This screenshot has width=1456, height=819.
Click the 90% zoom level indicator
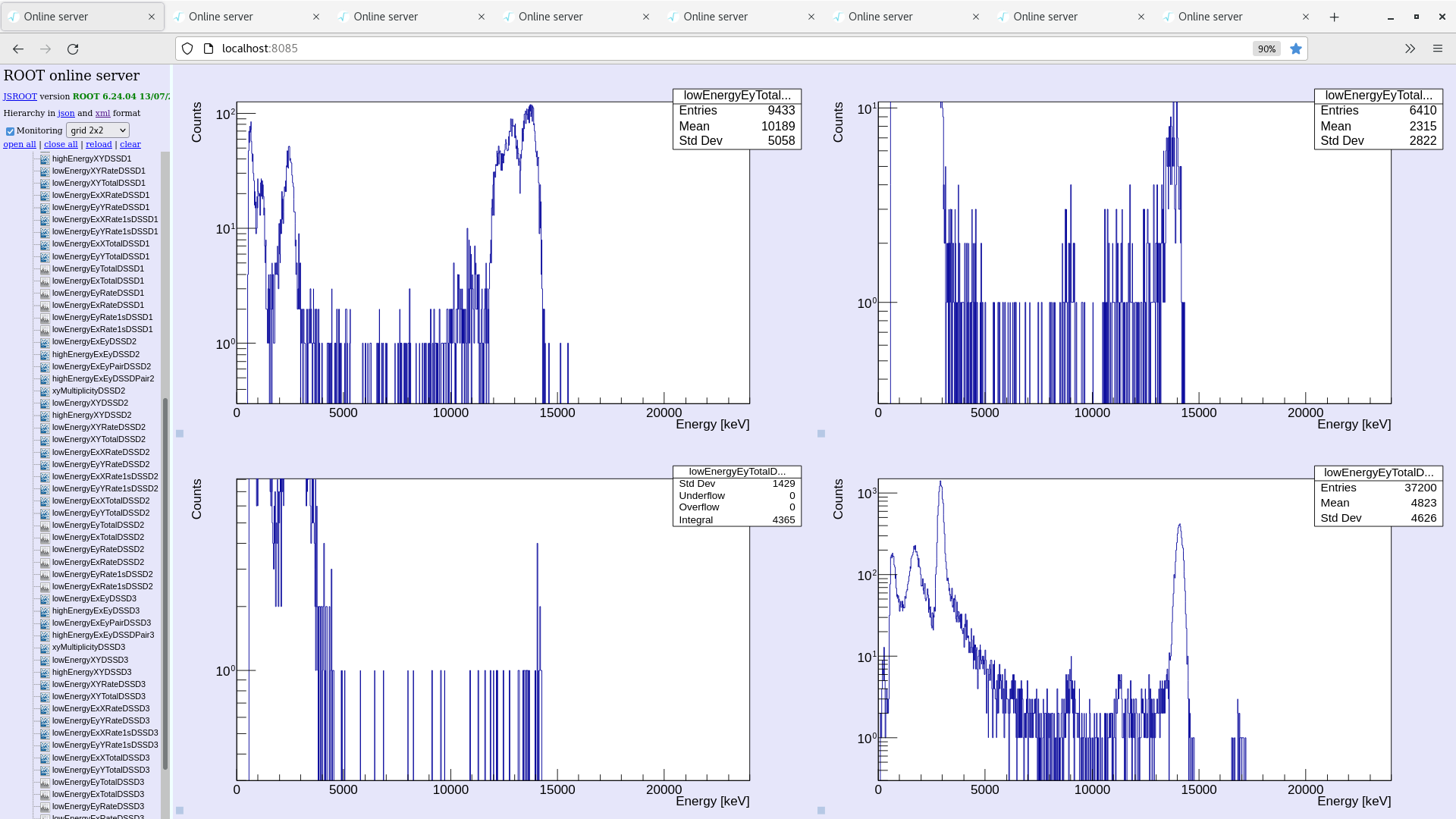(1266, 49)
